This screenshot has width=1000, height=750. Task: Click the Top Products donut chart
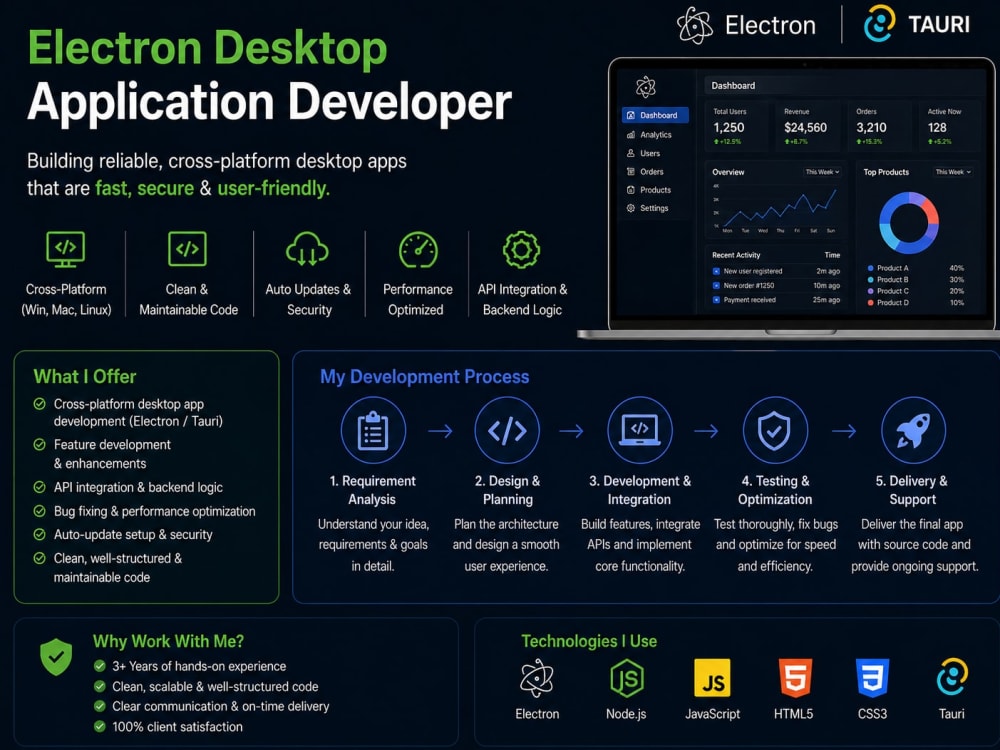[x=909, y=223]
